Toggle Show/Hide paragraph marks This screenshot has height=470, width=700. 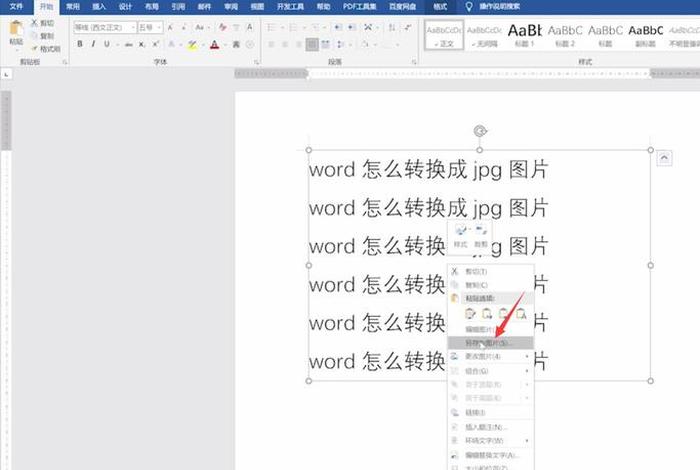(x=408, y=28)
